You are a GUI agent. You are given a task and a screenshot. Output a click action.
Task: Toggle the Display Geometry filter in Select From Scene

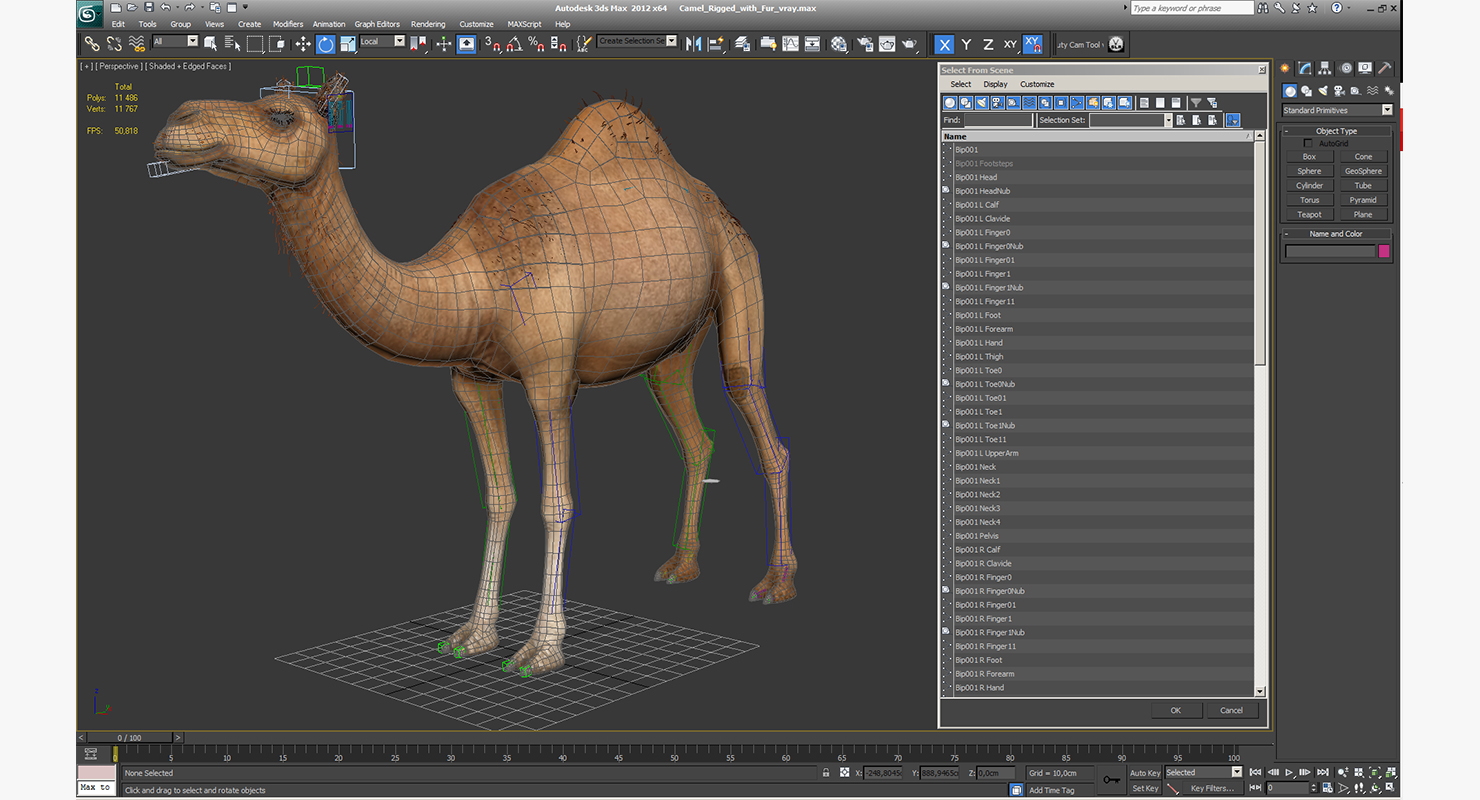tap(950, 103)
